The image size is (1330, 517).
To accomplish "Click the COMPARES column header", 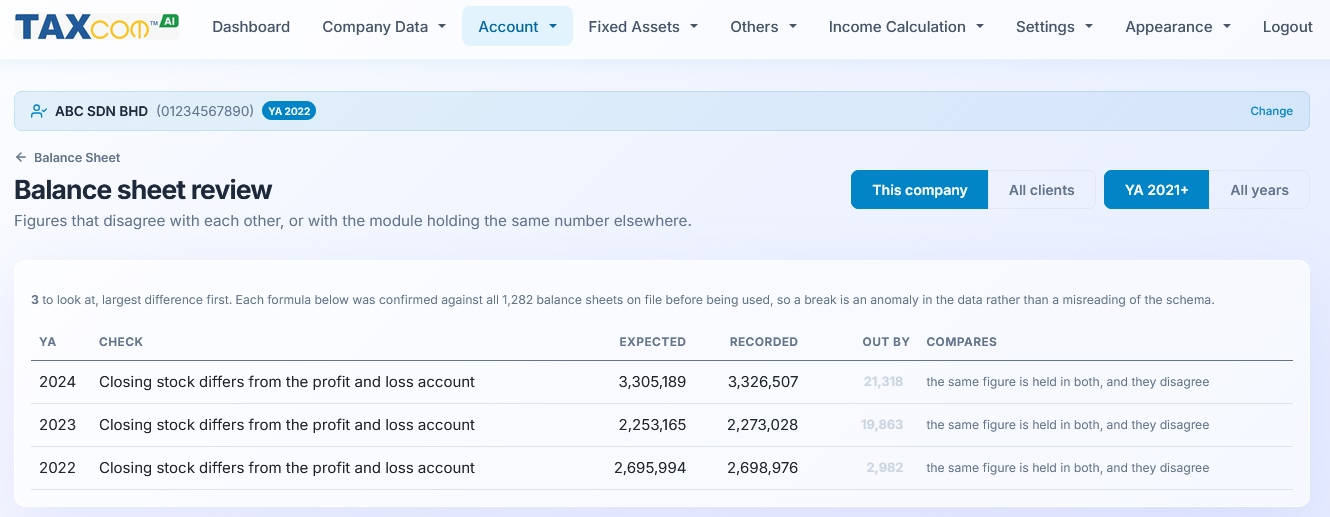I will click(961, 342).
